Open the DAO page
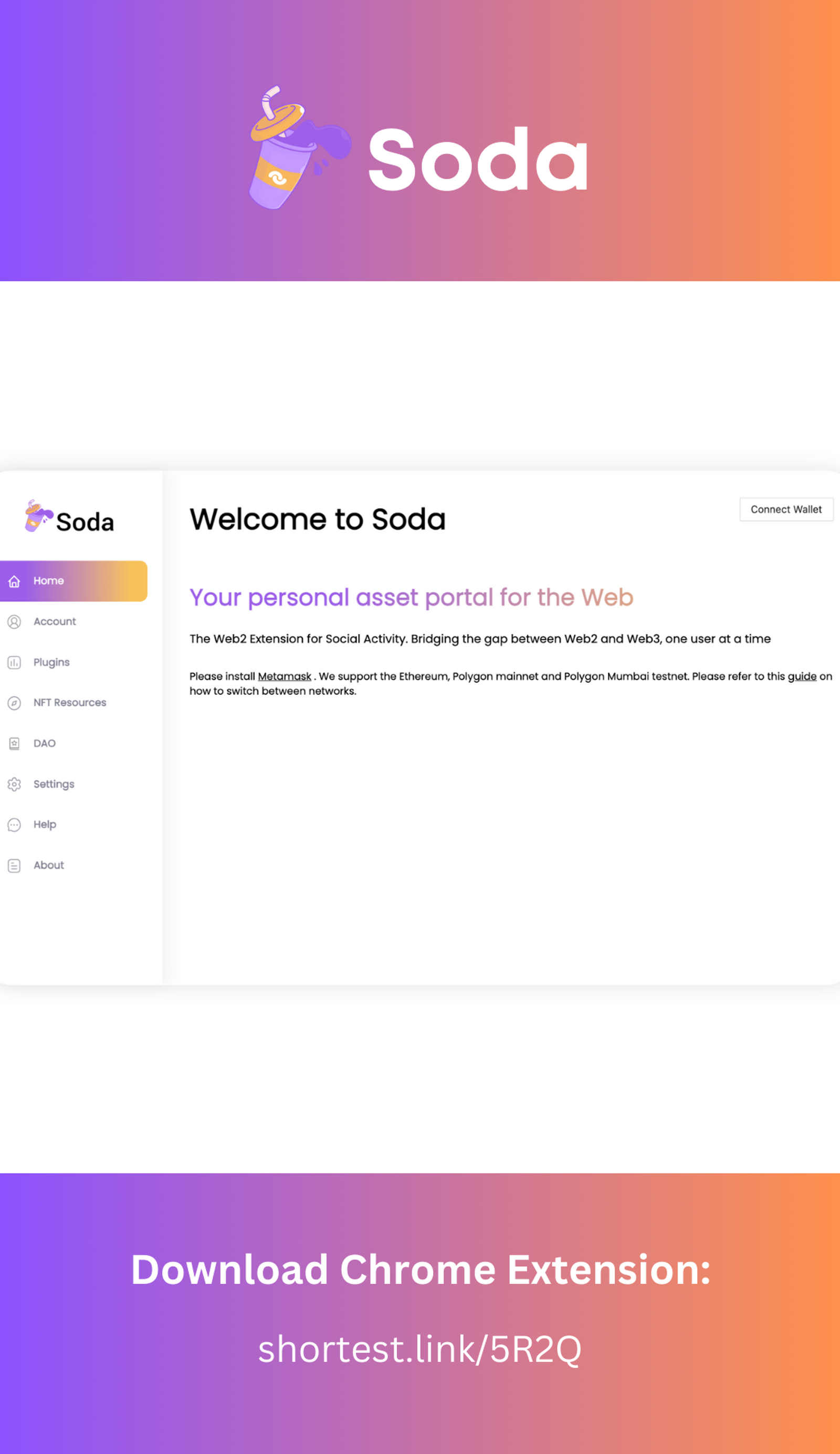 pos(74,744)
